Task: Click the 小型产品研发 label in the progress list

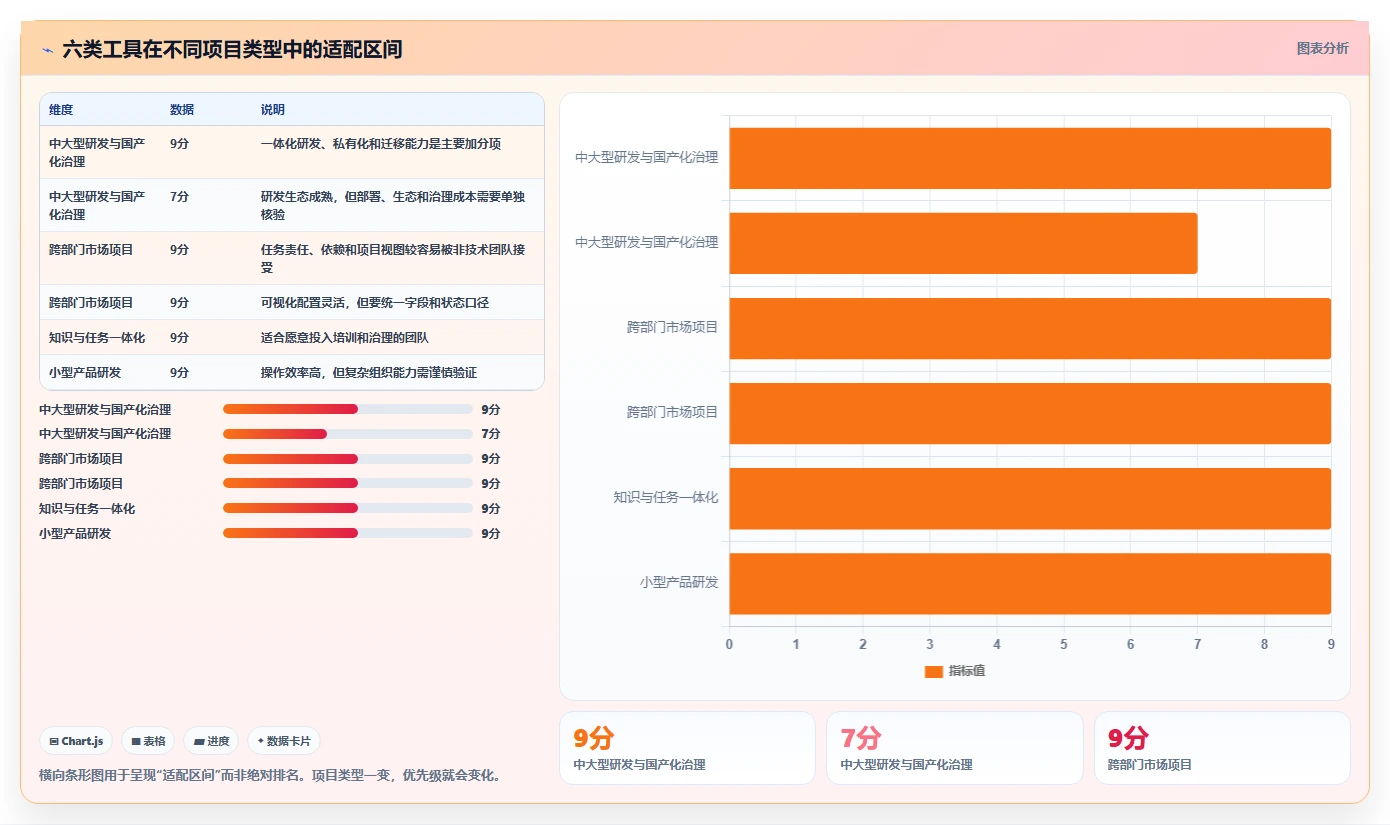Action: pyautogui.click(x=75, y=534)
